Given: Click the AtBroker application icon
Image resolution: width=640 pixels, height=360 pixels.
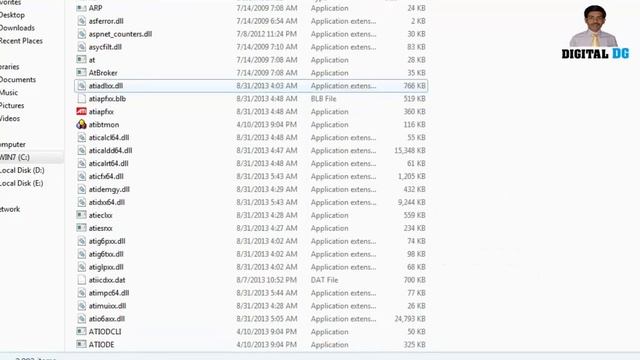Looking at the screenshot, I should point(81,73).
